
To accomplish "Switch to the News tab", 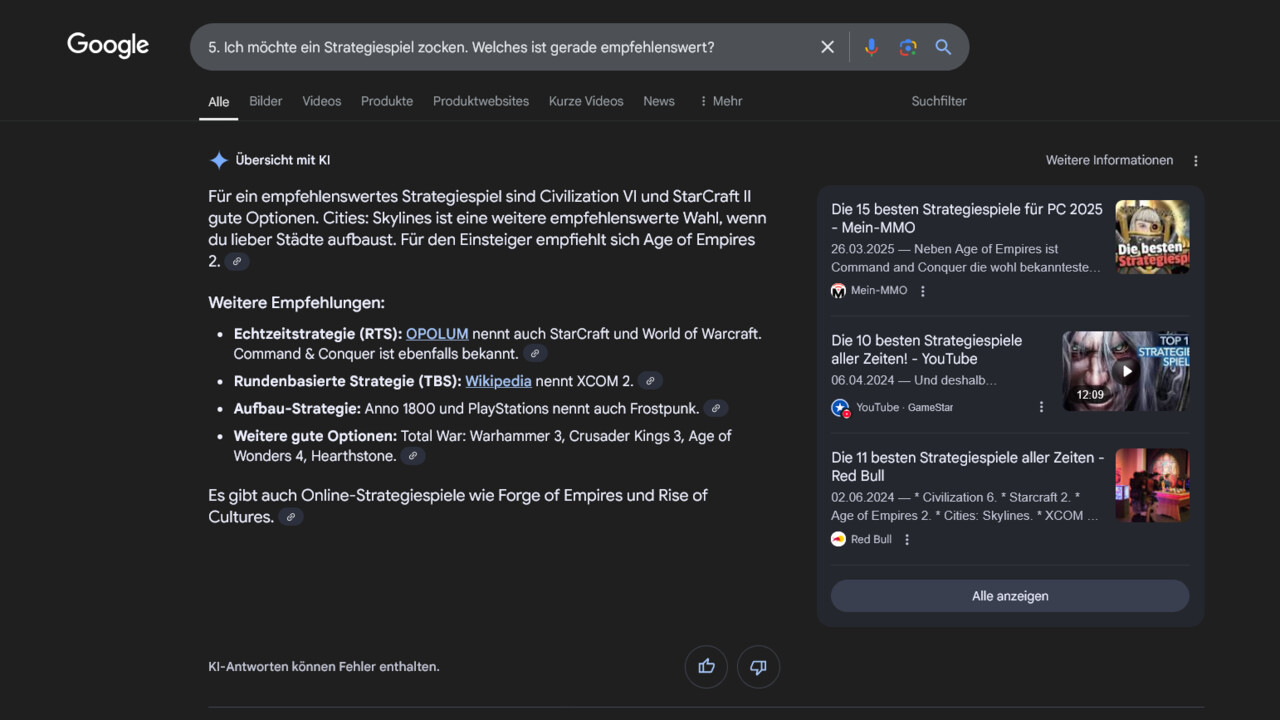I will tap(659, 101).
